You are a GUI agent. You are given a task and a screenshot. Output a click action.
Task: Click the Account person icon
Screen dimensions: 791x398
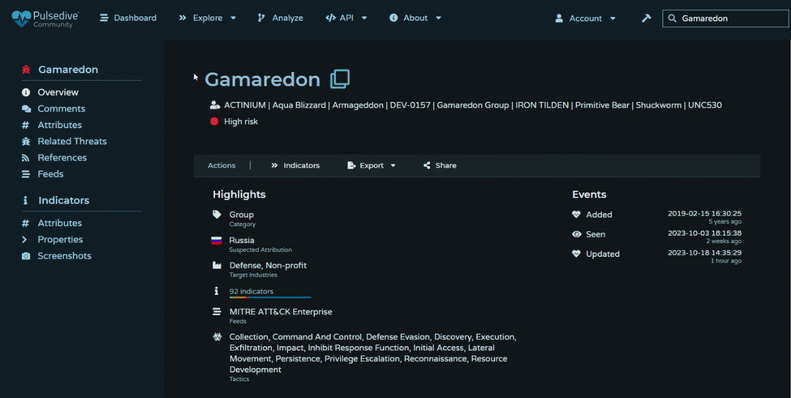(x=559, y=18)
